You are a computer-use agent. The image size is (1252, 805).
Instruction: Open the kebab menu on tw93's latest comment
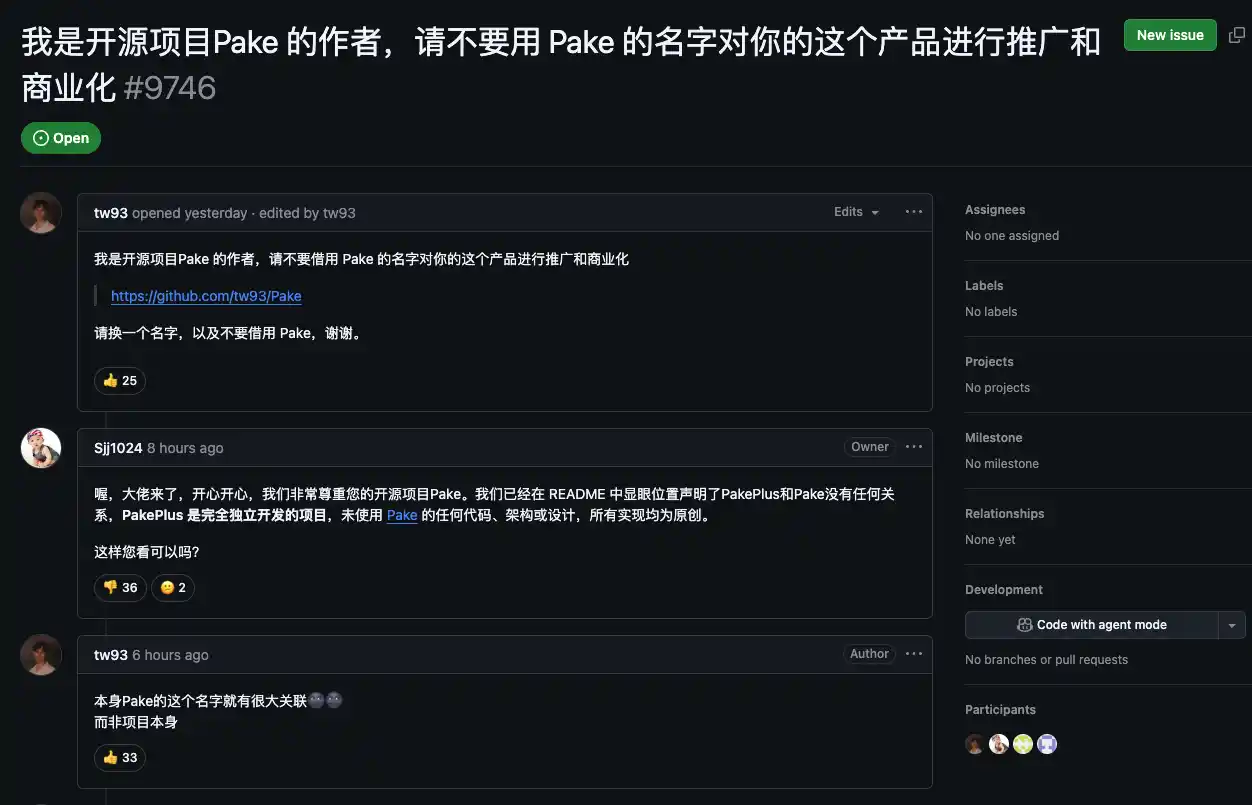913,653
